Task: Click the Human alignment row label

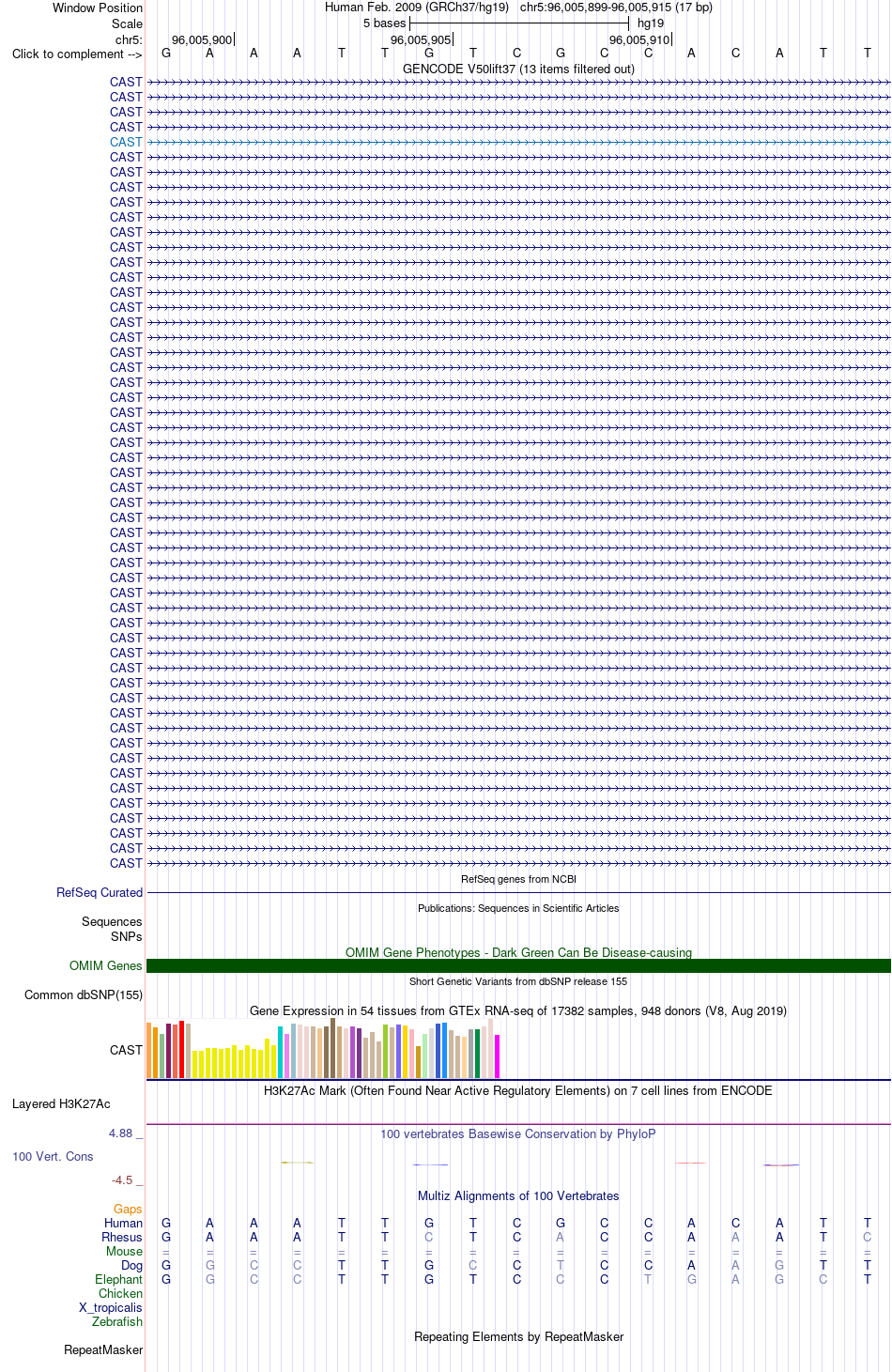Action: pyautogui.click(x=123, y=1224)
